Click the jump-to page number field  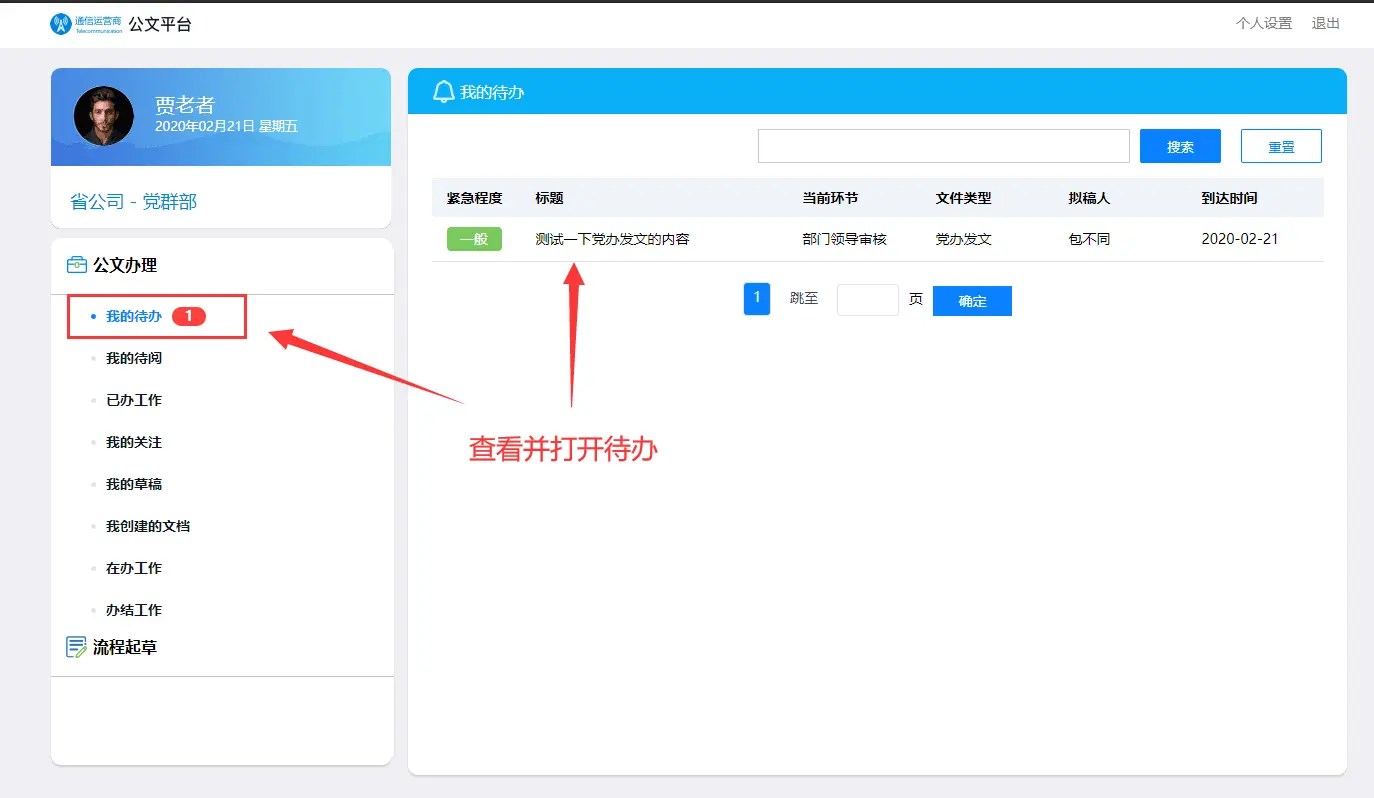pyautogui.click(x=868, y=300)
